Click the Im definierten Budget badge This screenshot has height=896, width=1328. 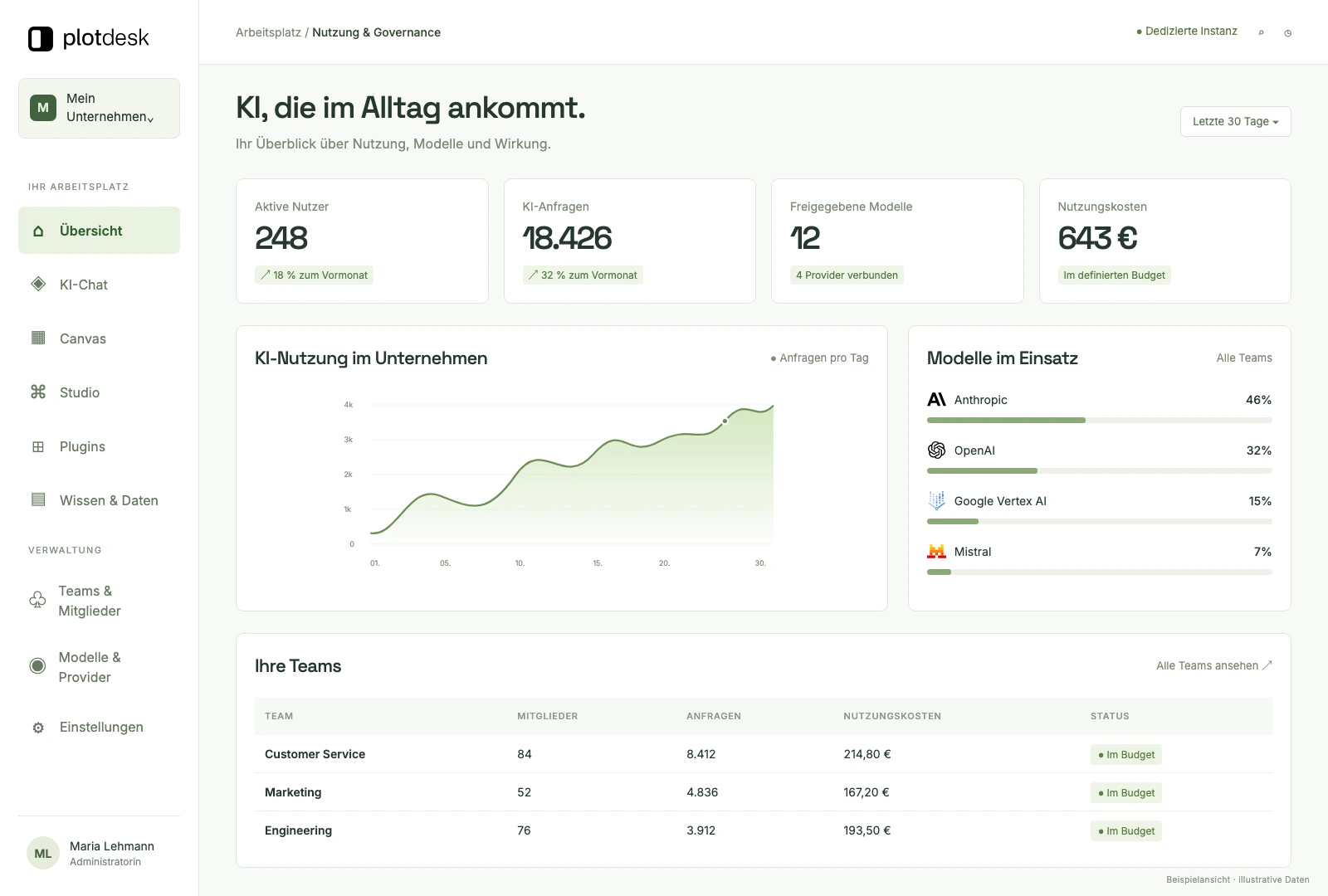point(1114,275)
